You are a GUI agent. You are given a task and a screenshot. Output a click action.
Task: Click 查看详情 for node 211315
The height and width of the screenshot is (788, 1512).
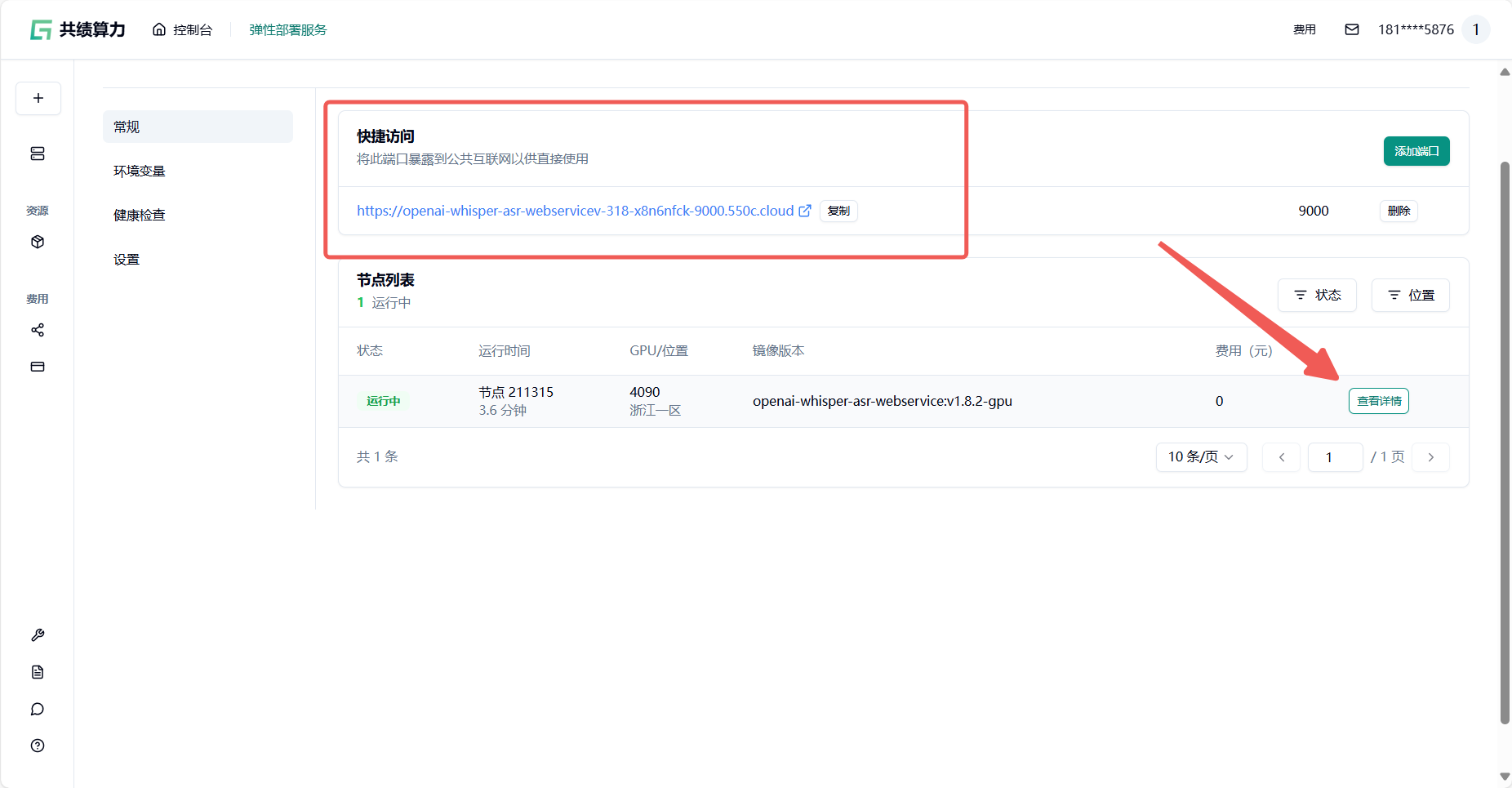click(1379, 401)
